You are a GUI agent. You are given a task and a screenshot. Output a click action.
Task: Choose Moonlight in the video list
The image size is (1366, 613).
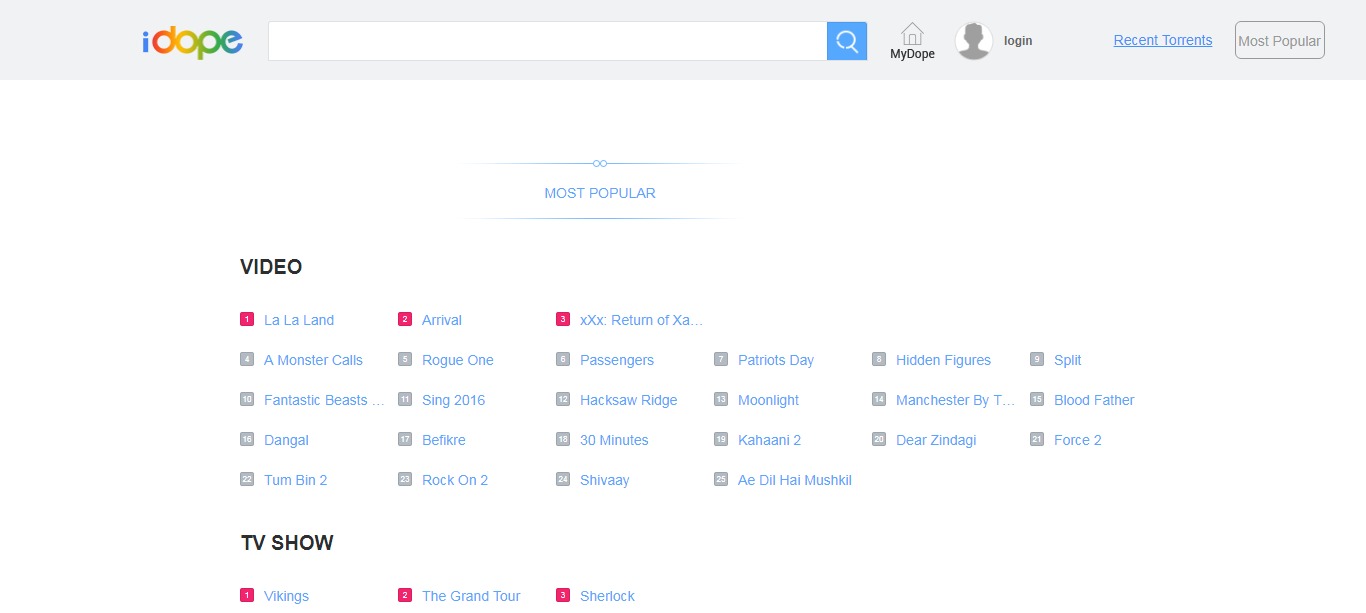pyautogui.click(x=768, y=400)
